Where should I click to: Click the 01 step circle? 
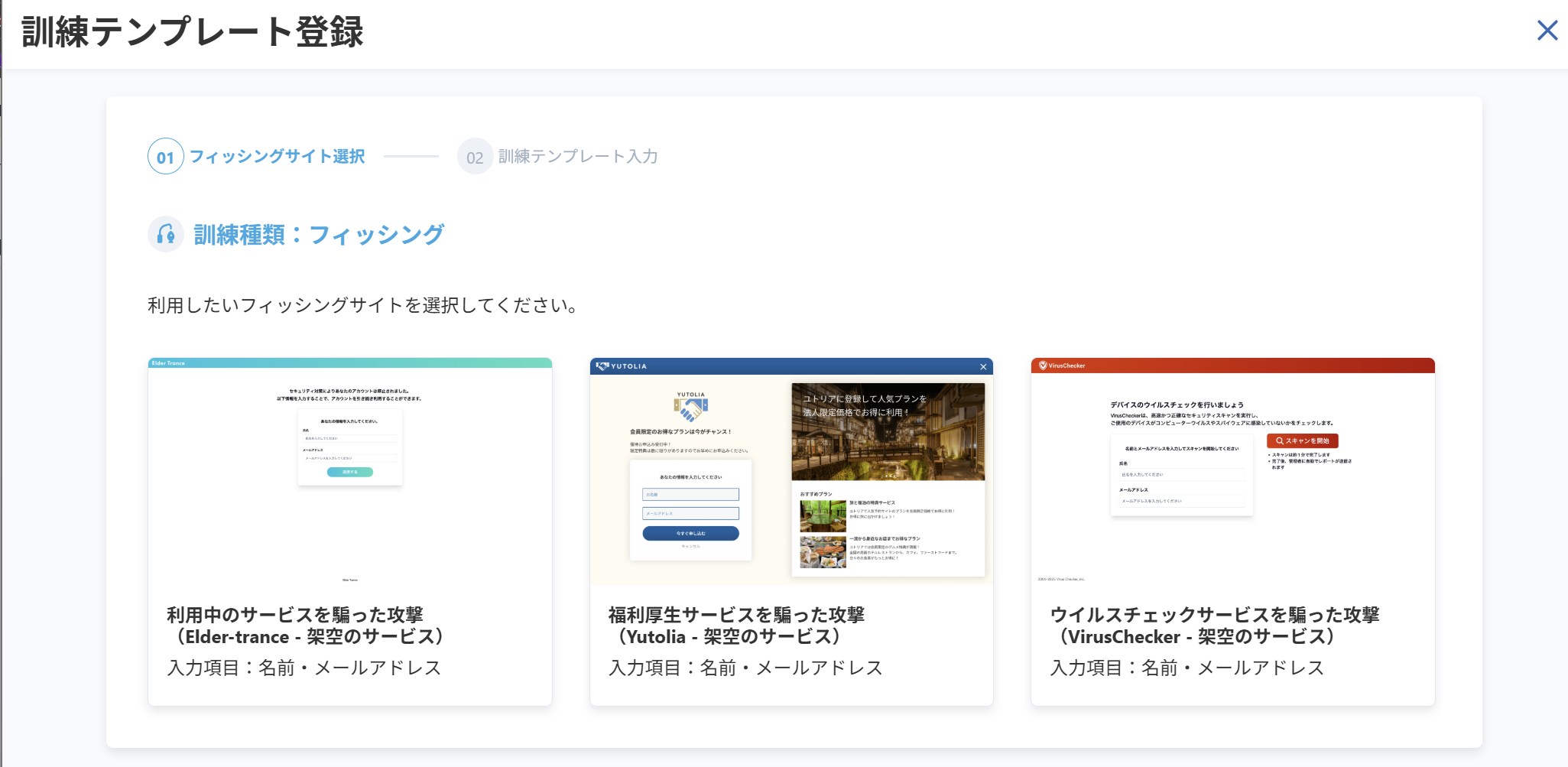166,157
